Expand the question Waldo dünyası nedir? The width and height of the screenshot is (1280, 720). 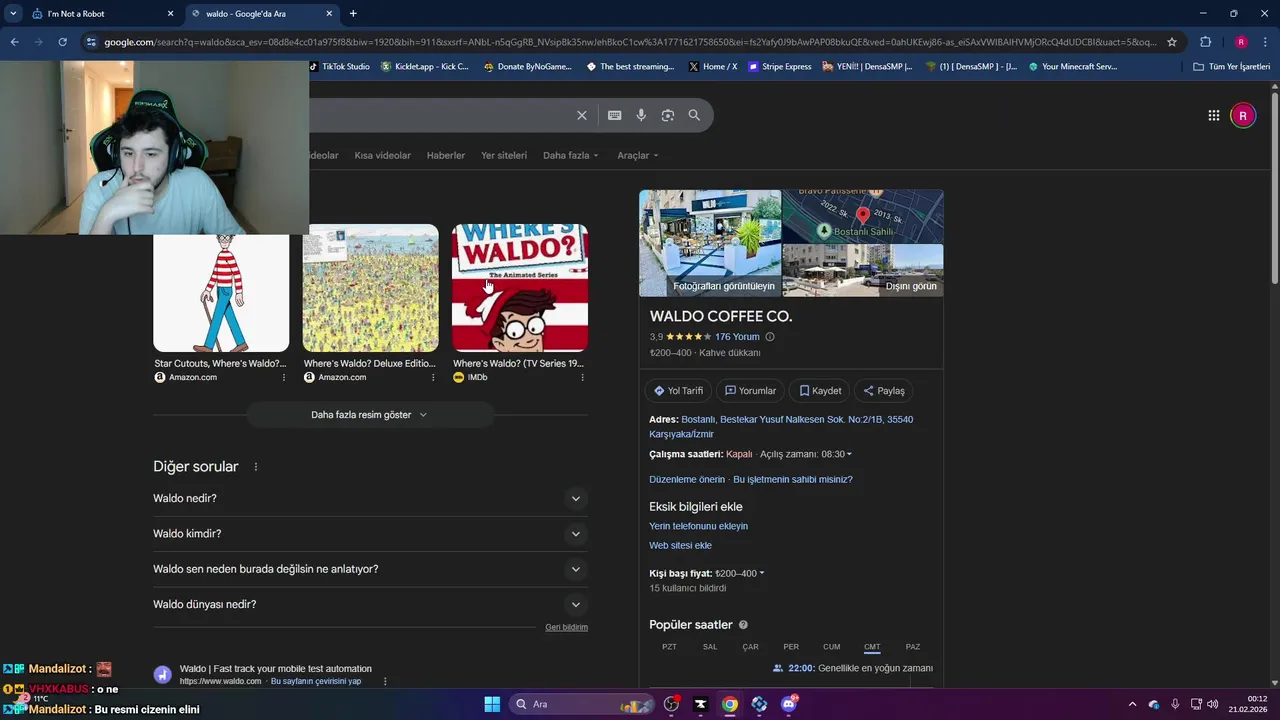(x=369, y=604)
